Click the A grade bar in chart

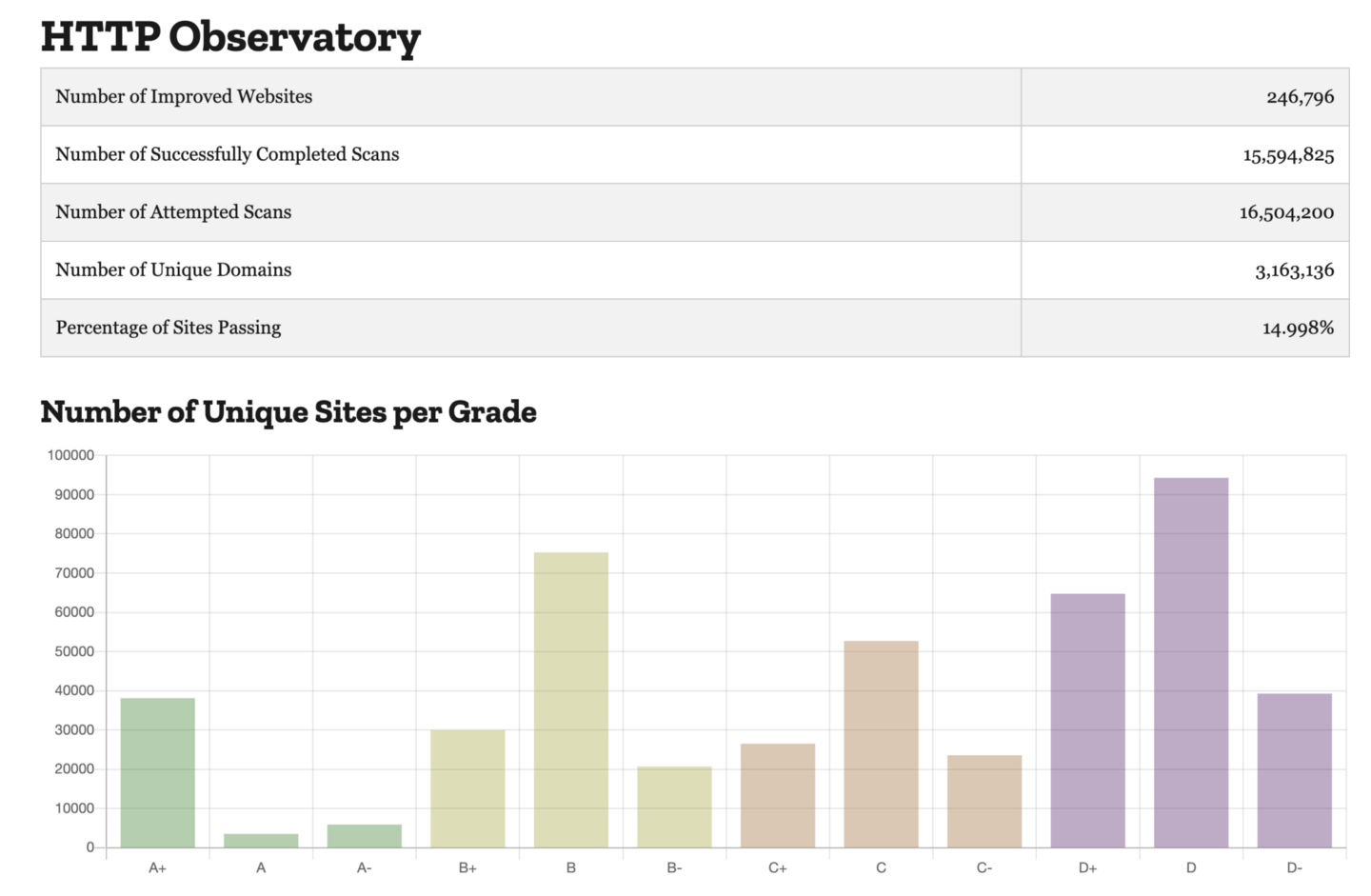click(261, 841)
